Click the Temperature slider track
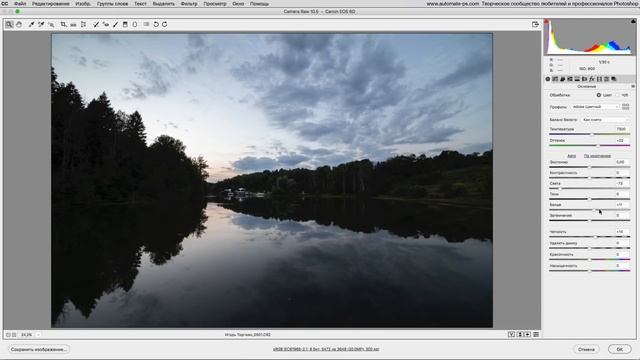640x360 pixels. [x=589, y=134]
